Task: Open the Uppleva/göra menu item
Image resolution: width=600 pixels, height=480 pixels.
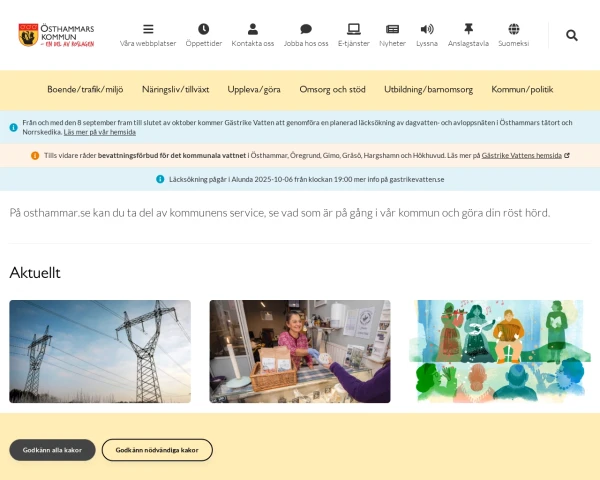Action: click(254, 90)
